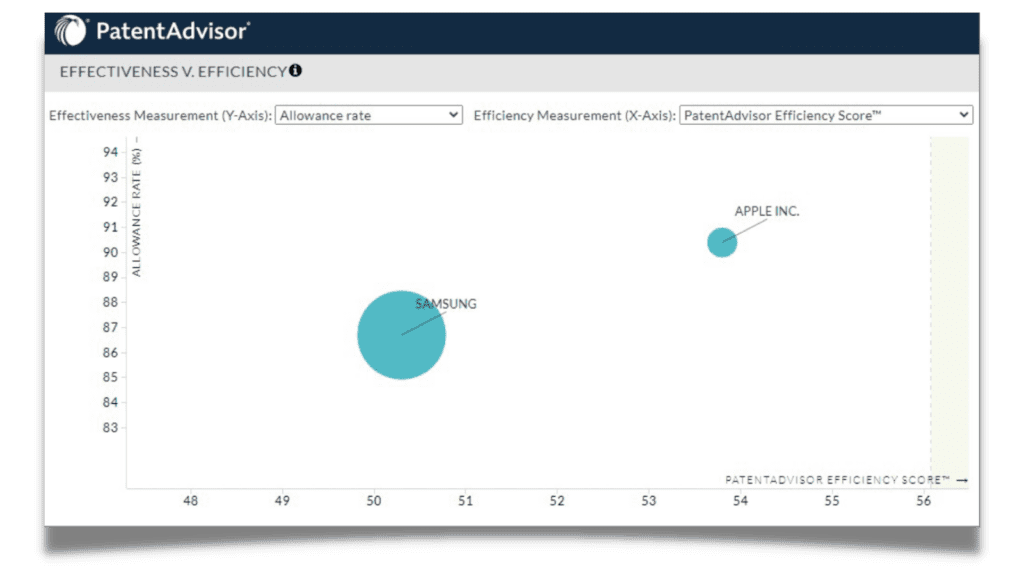Select the Samsung bubble on the chart
The width and height of the screenshot is (1024, 576).
(x=401, y=335)
